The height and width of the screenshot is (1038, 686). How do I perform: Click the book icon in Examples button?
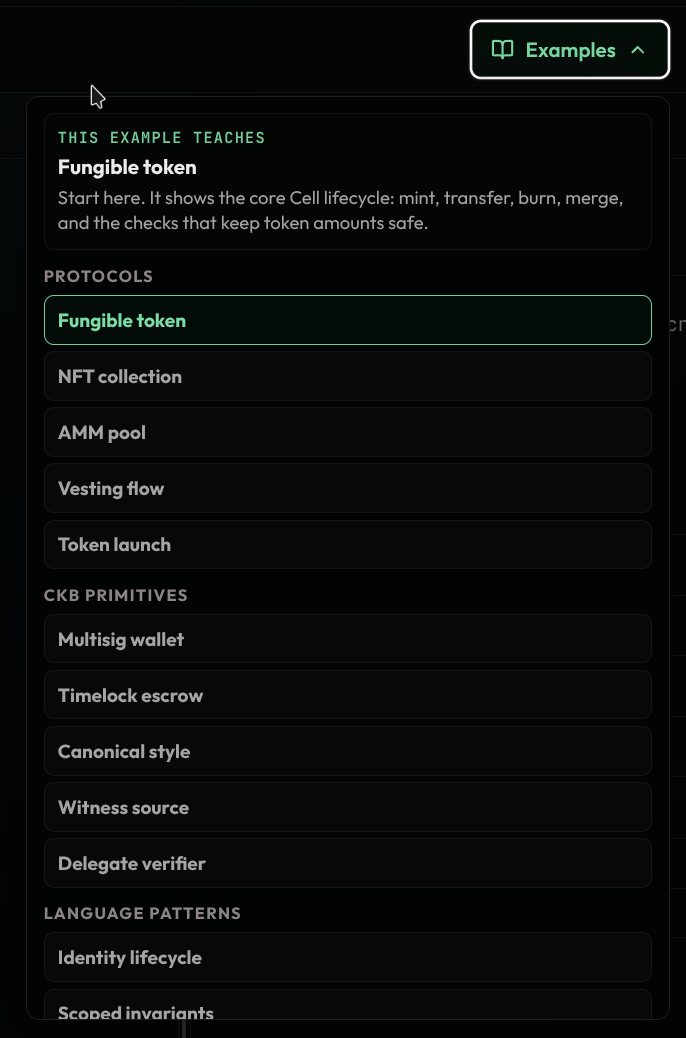(503, 50)
